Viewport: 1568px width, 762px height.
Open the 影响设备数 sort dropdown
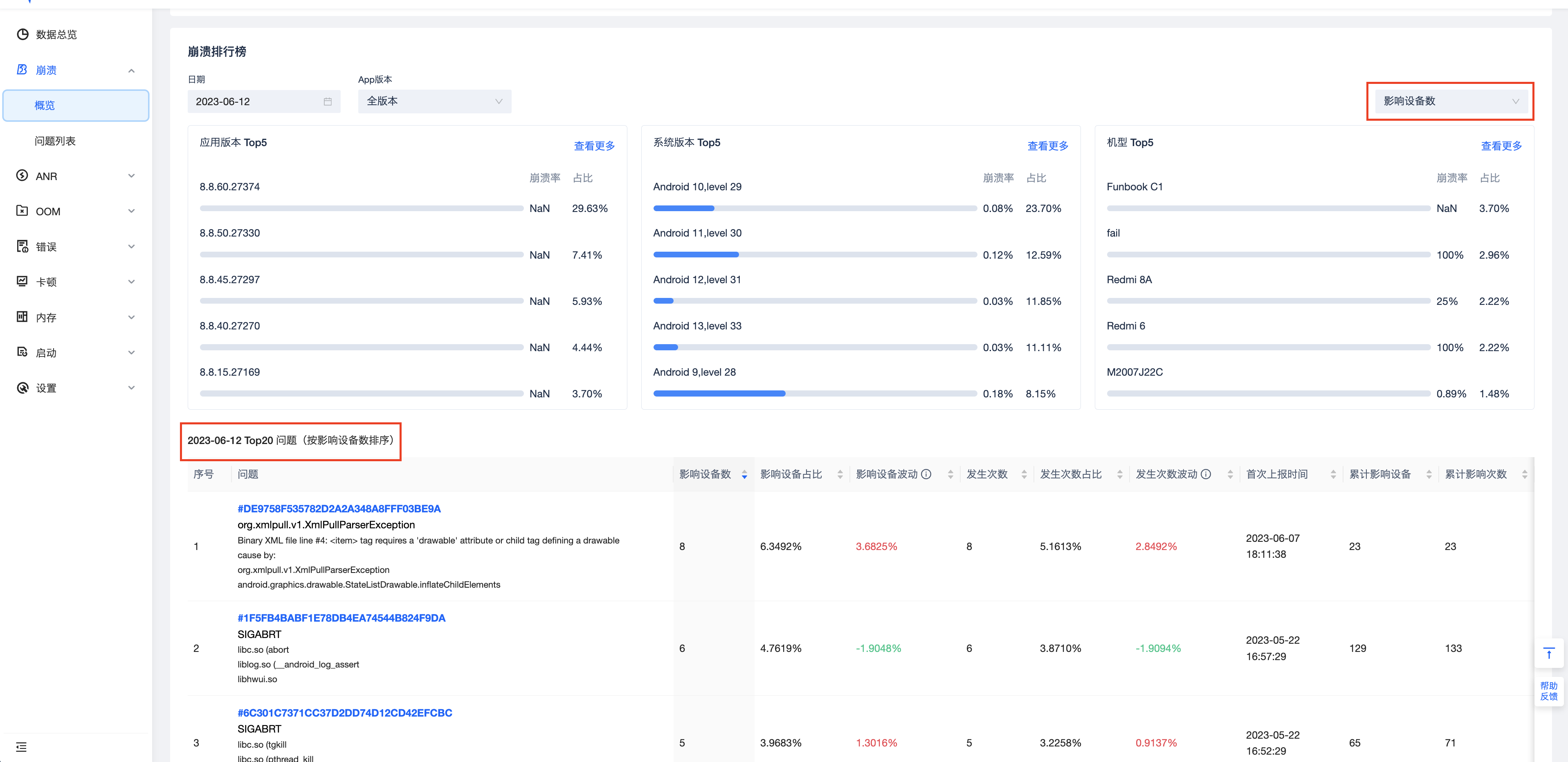1451,101
